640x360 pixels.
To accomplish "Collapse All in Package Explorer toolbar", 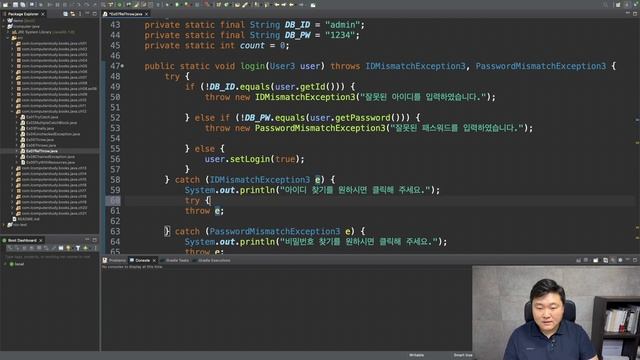I will coord(65,14).
